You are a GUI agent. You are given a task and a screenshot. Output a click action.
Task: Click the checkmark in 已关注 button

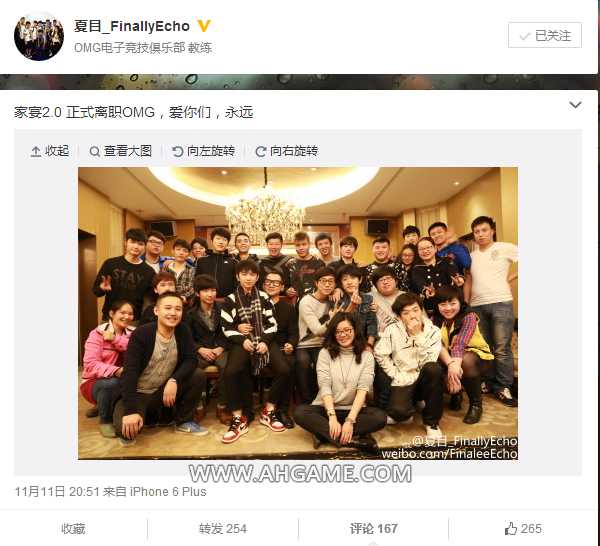pyautogui.click(x=524, y=36)
